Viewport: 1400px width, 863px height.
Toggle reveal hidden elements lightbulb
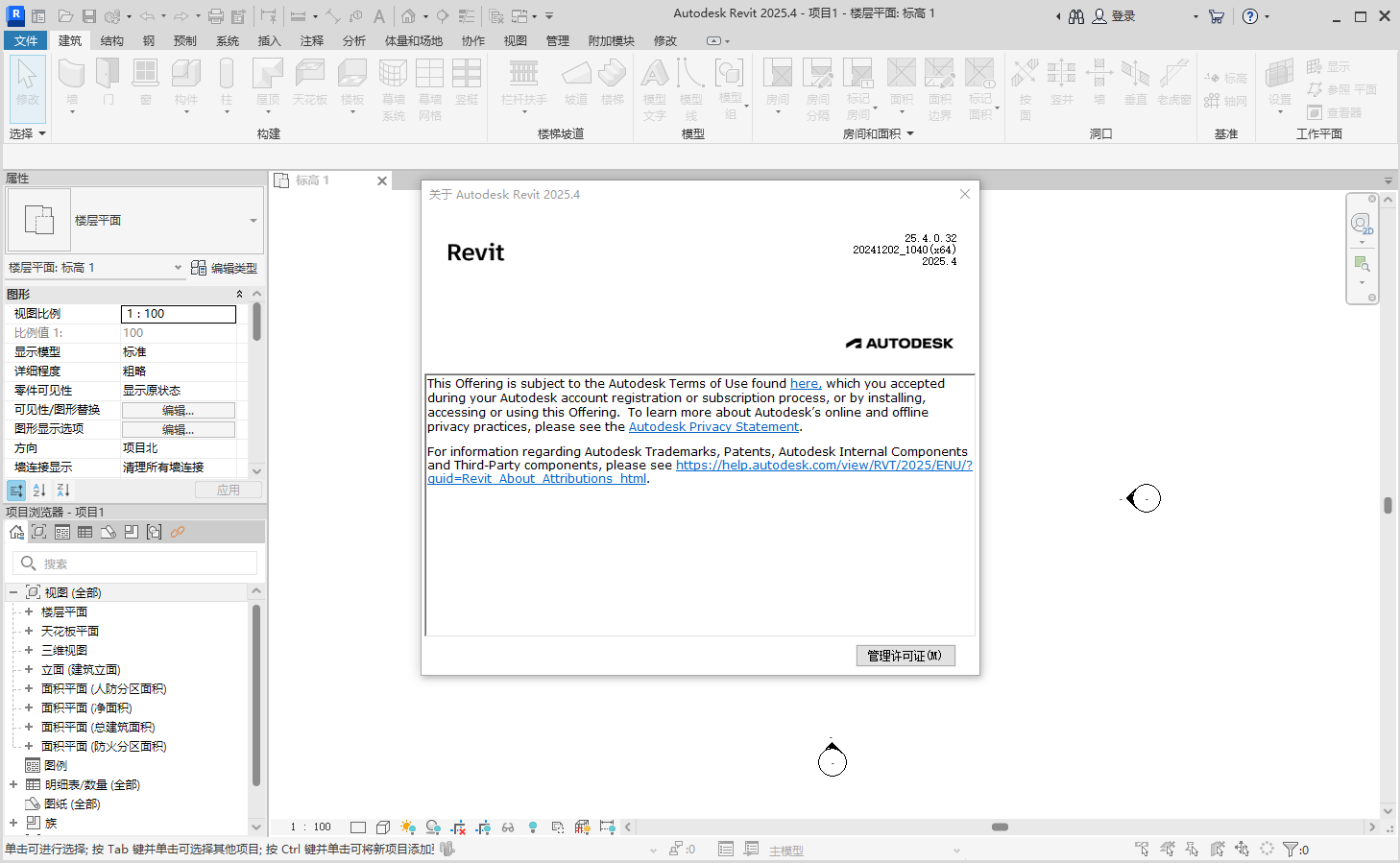click(533, 827)
